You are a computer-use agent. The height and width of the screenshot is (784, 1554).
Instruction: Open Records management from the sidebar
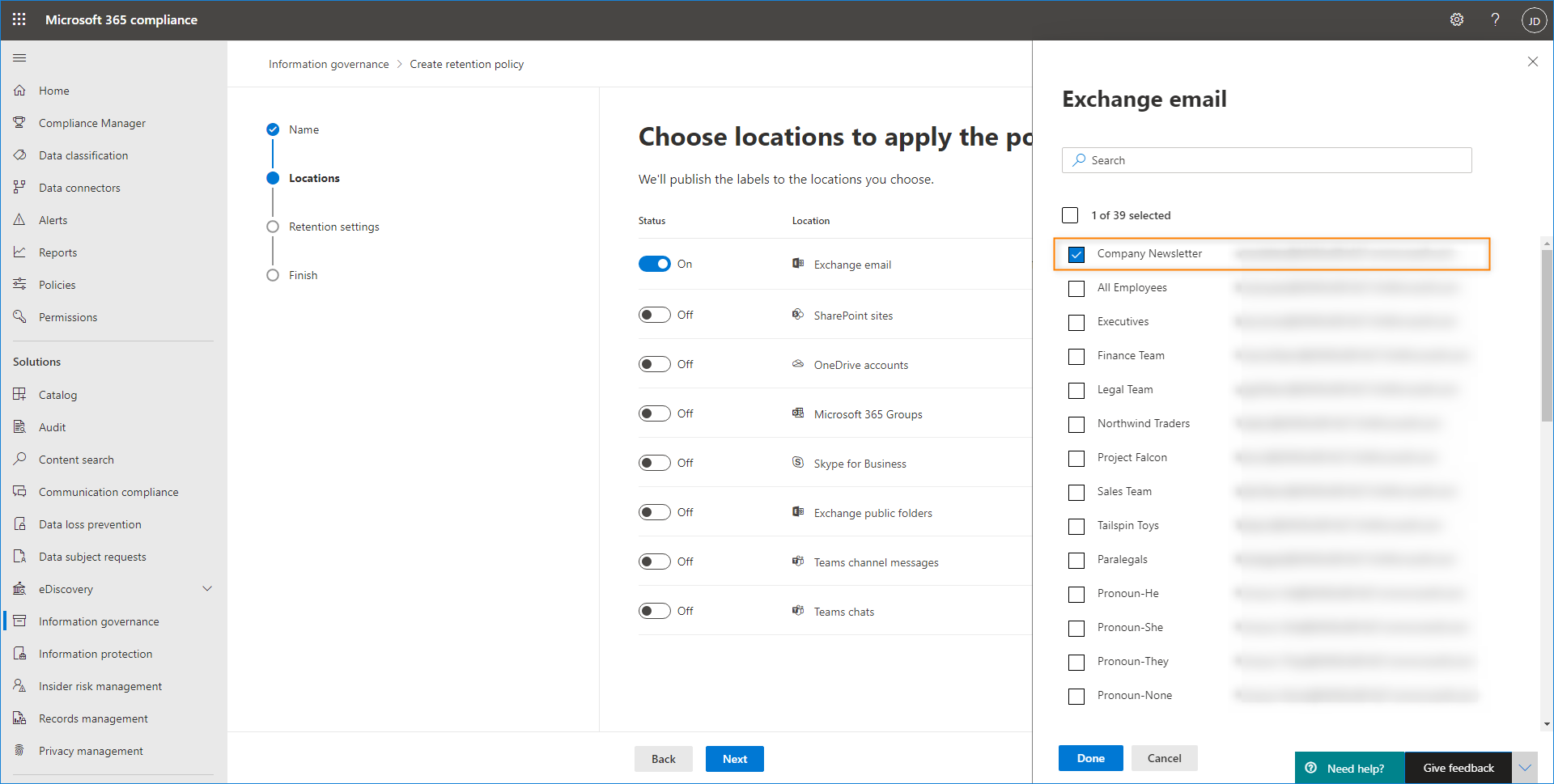(93, 718)
